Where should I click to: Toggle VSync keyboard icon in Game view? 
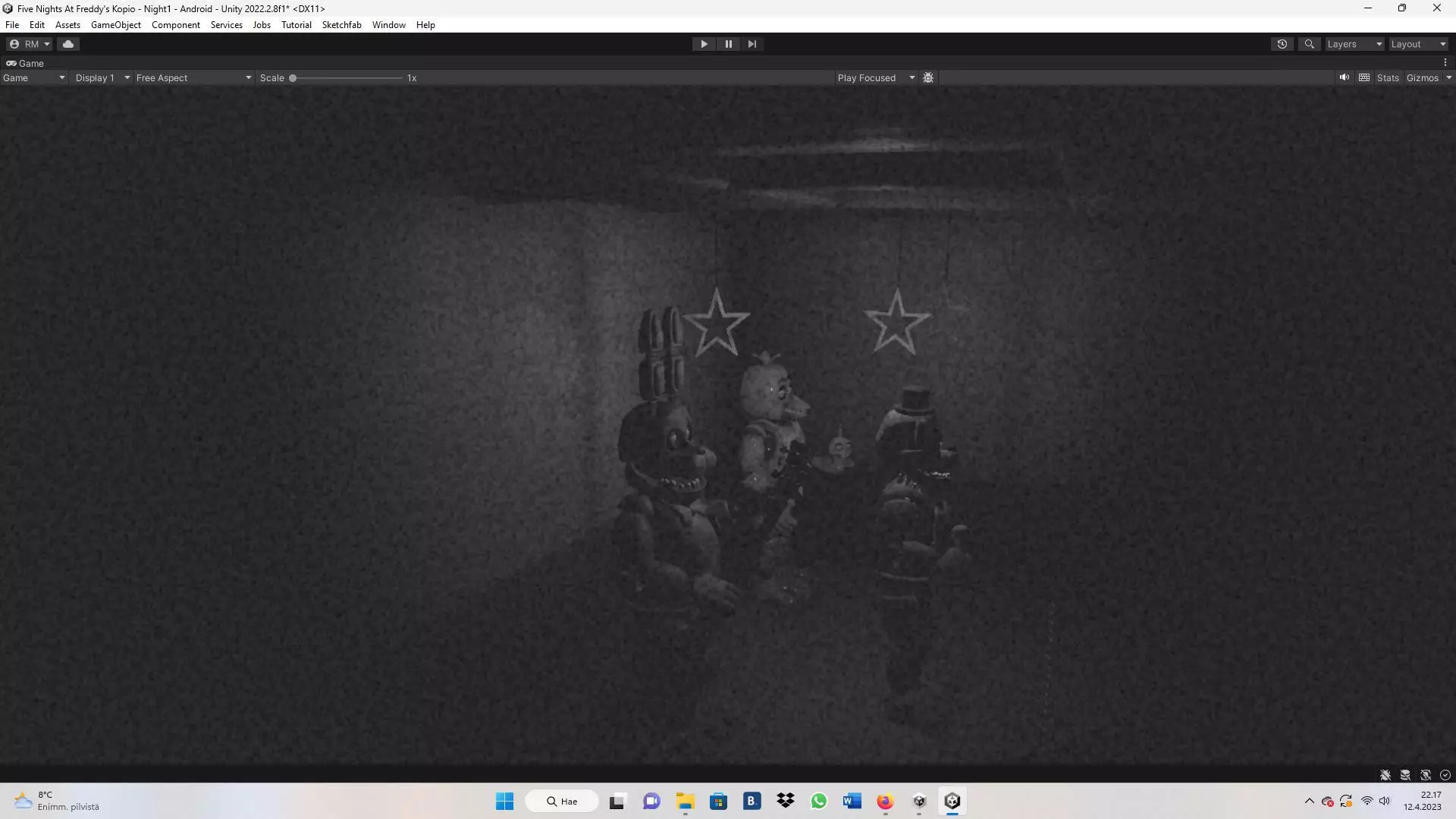tap(1363, 77)
